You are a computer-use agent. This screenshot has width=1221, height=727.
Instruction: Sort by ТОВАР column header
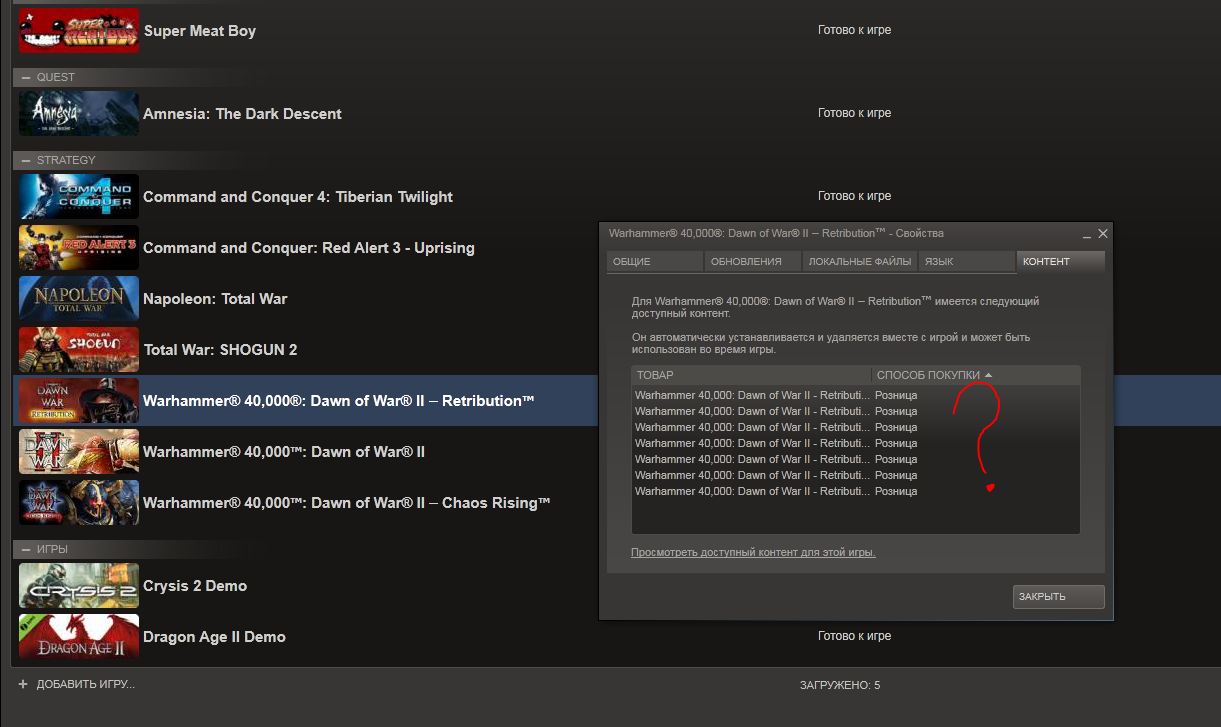[x=752, y=375]
